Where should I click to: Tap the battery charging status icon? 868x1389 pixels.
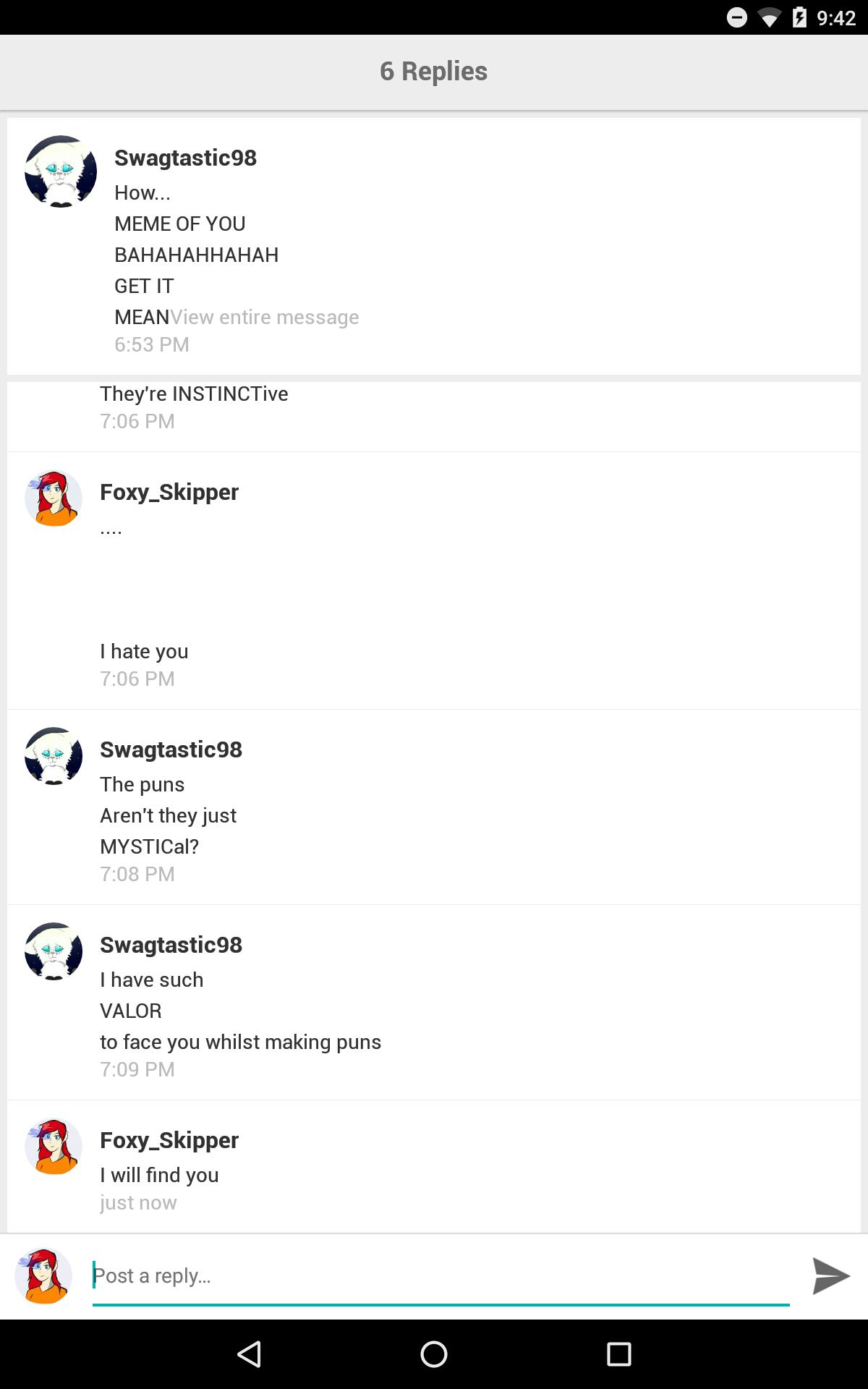click(799, 17)
